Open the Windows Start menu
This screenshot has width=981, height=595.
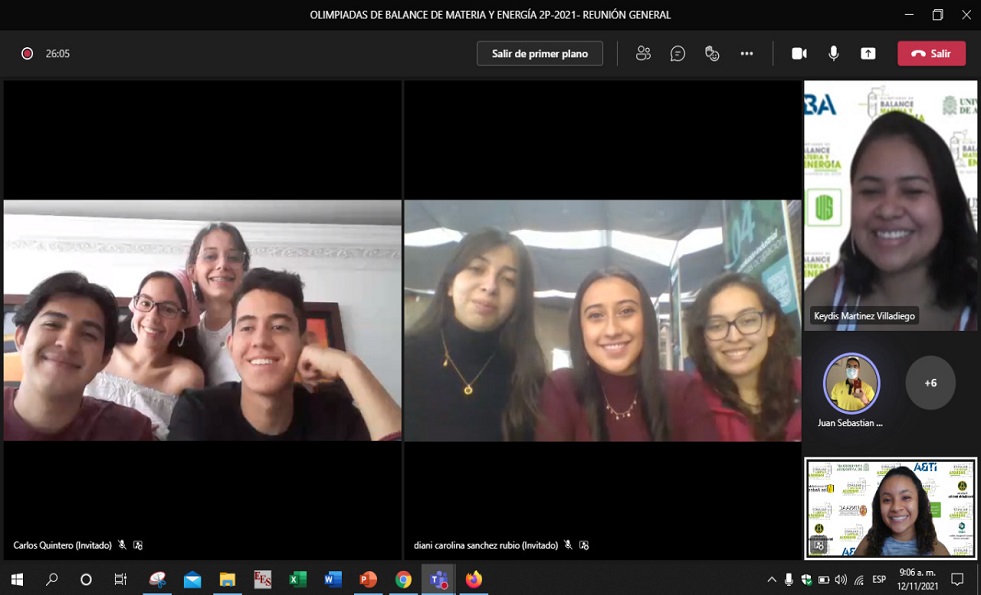(17, 580)
